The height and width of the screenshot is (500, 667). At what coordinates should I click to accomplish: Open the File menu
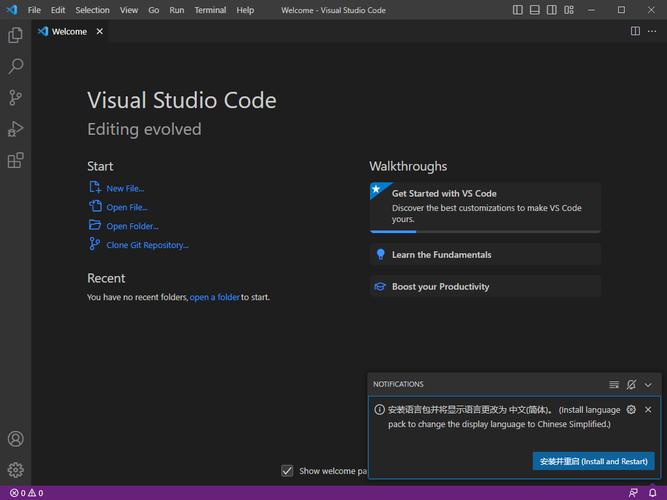pyautogui.click(x=34, y=10)
